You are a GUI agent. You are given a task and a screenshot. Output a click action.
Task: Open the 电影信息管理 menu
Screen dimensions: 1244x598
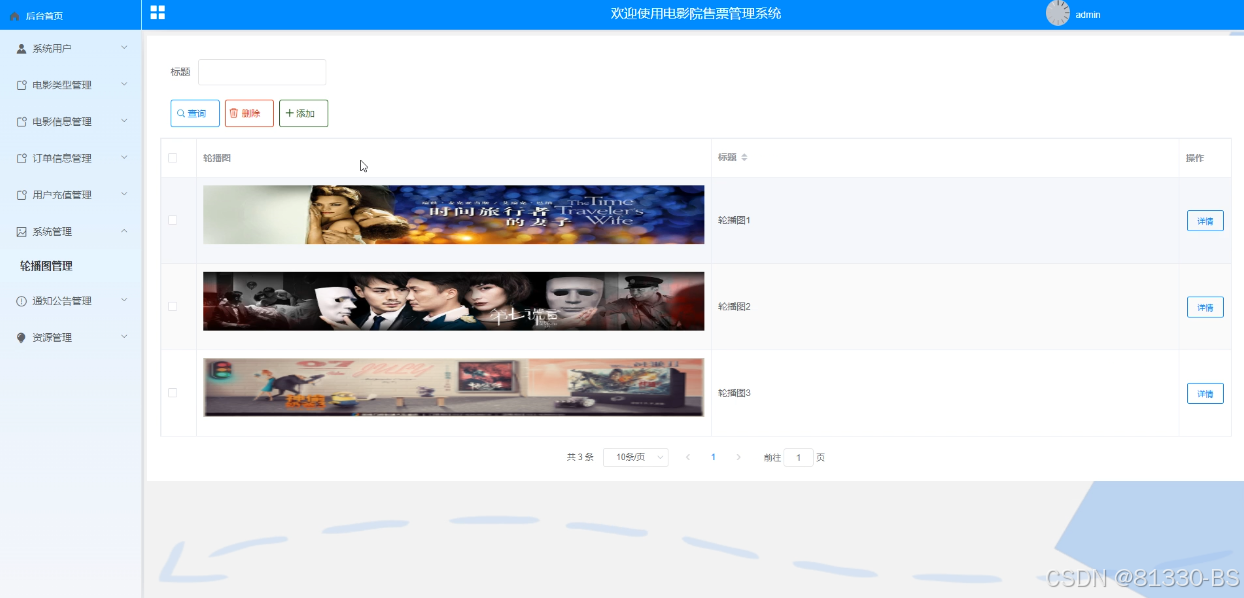[71, 122]
